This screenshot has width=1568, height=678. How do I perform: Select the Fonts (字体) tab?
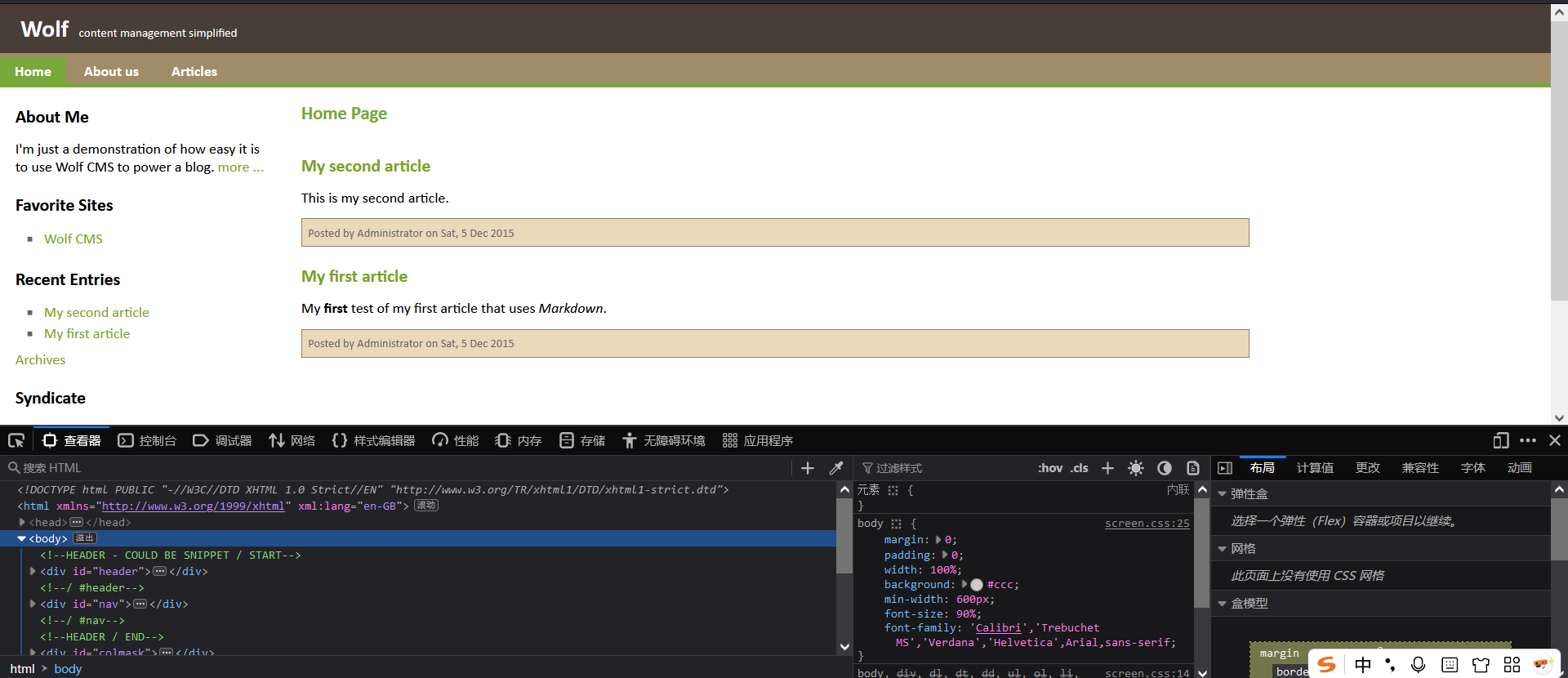tap(1473, 468)
